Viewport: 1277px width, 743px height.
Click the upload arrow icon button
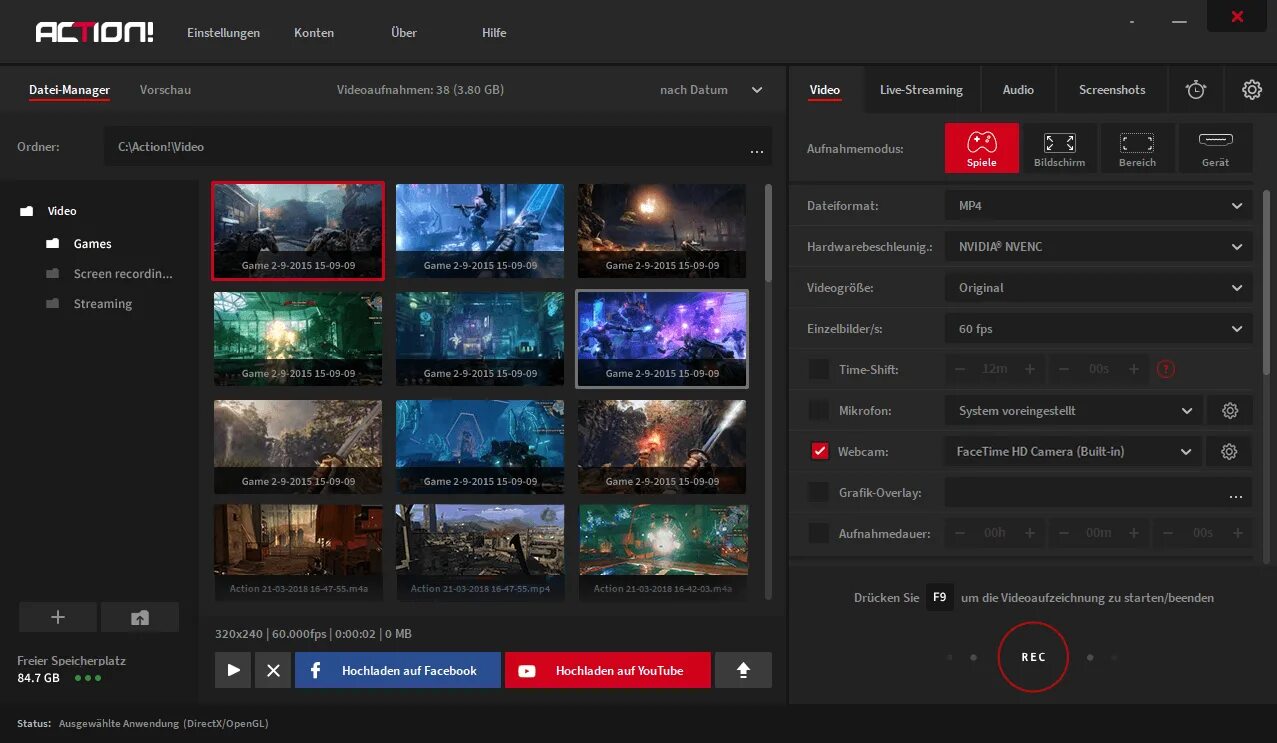pyautogui.click(x=743, y=671)
